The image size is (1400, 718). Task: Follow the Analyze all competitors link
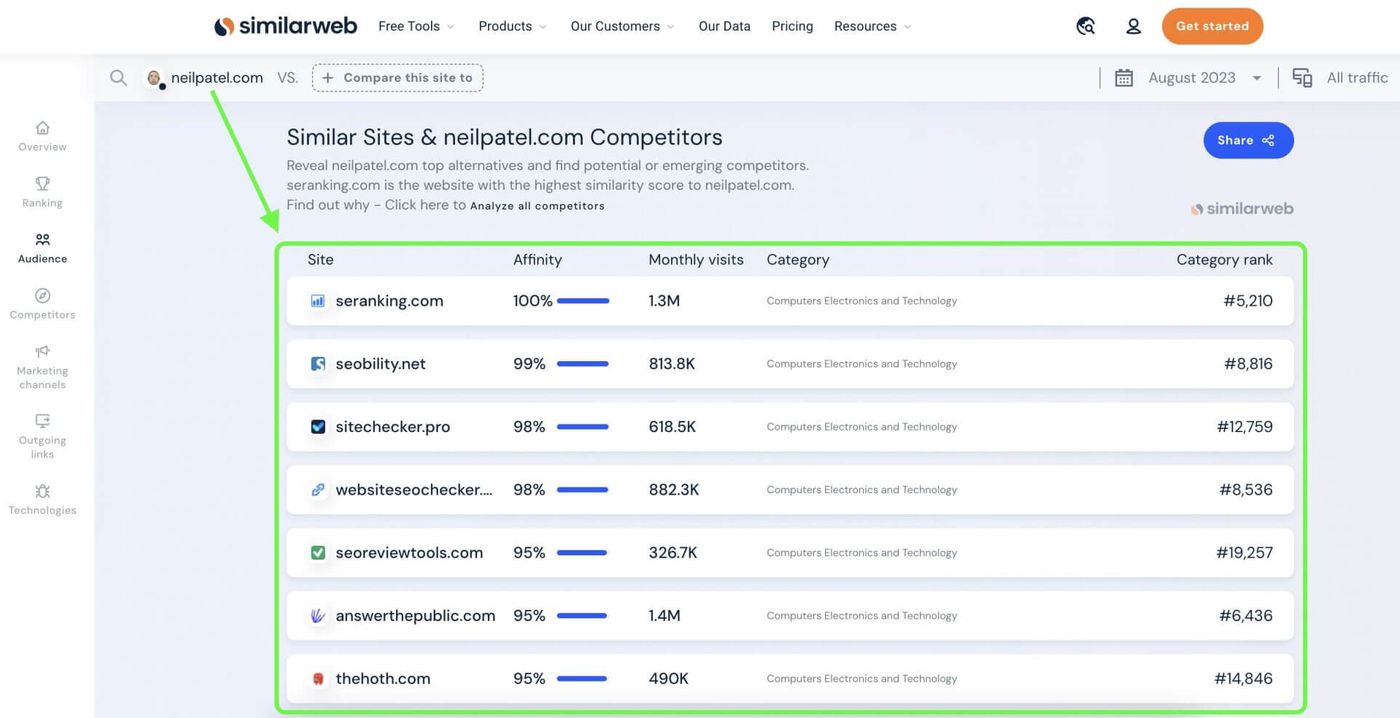coord(537,206)
